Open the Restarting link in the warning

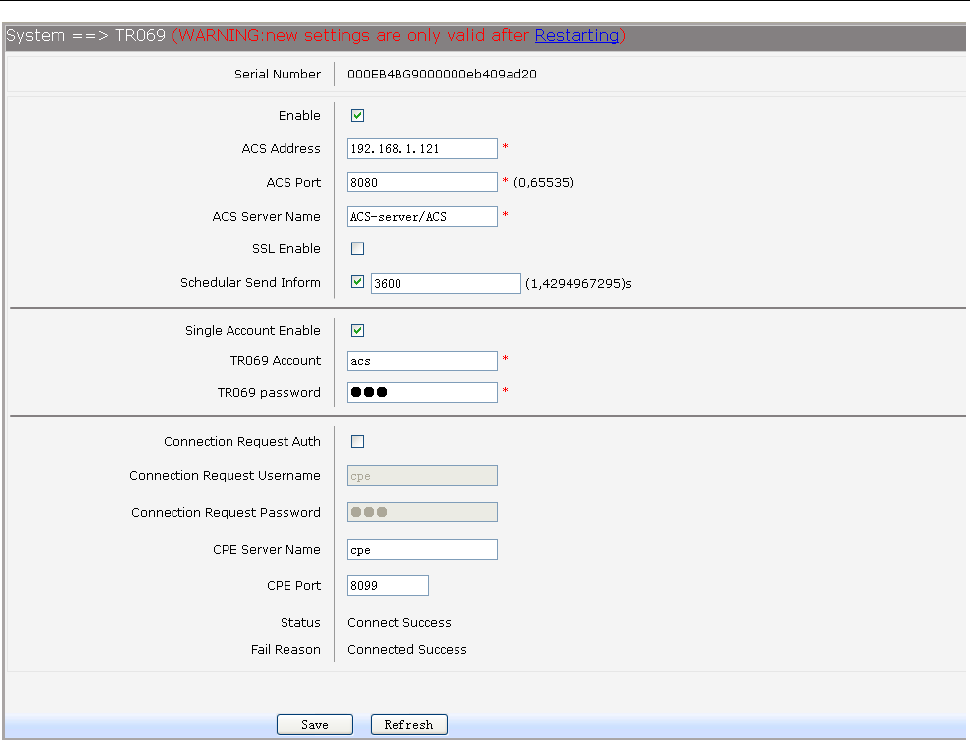tap(577, 35)
